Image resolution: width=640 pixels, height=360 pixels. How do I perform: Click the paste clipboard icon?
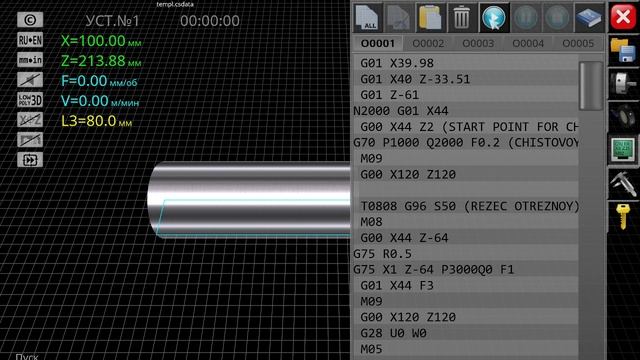tap(430, 18)
